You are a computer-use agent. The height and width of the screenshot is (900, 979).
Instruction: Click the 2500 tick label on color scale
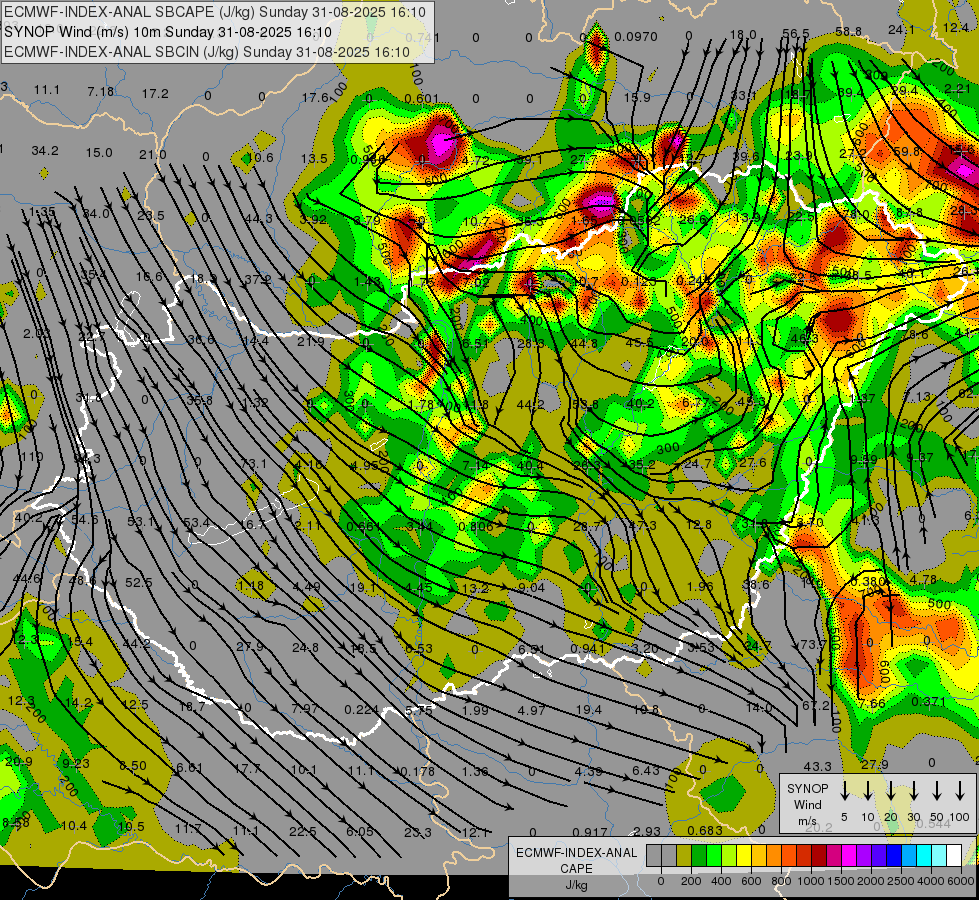point(902,881)
